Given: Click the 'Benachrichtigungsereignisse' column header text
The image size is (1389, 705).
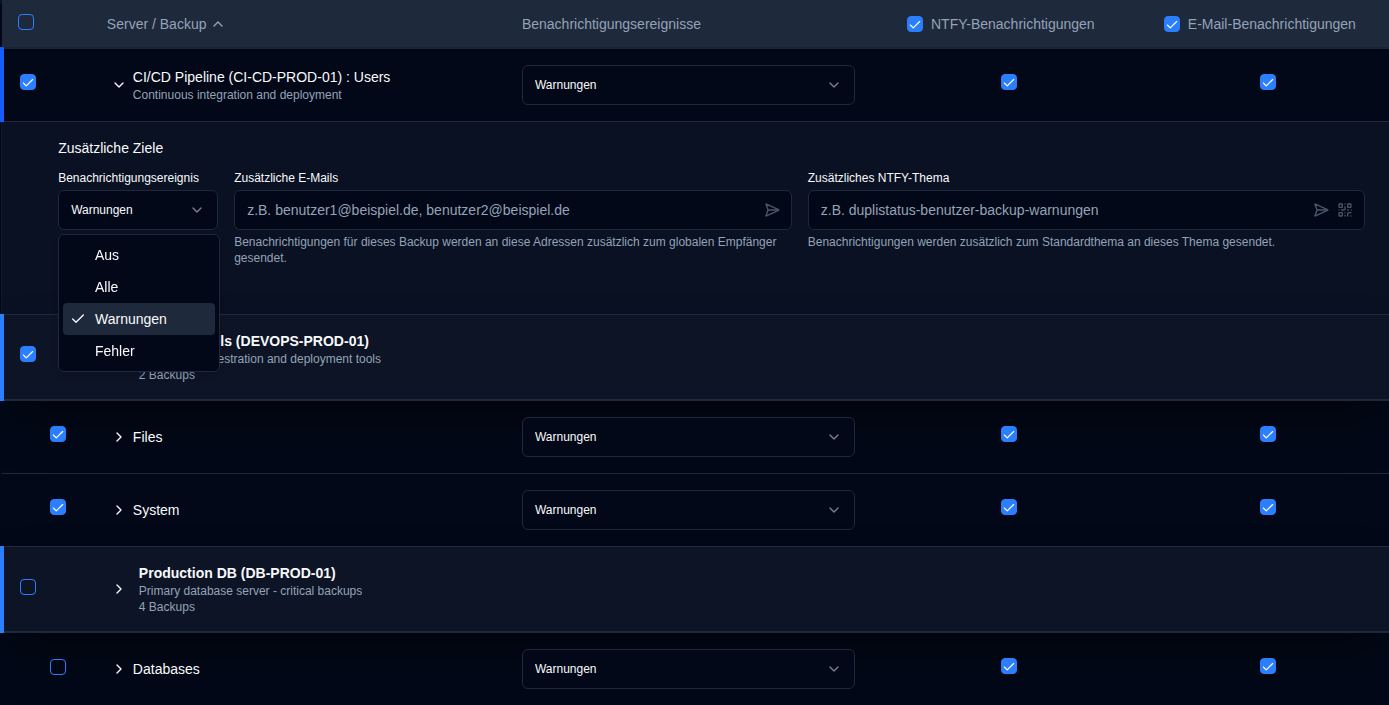Looking at the screenshot, I should [x=611, y=24].
